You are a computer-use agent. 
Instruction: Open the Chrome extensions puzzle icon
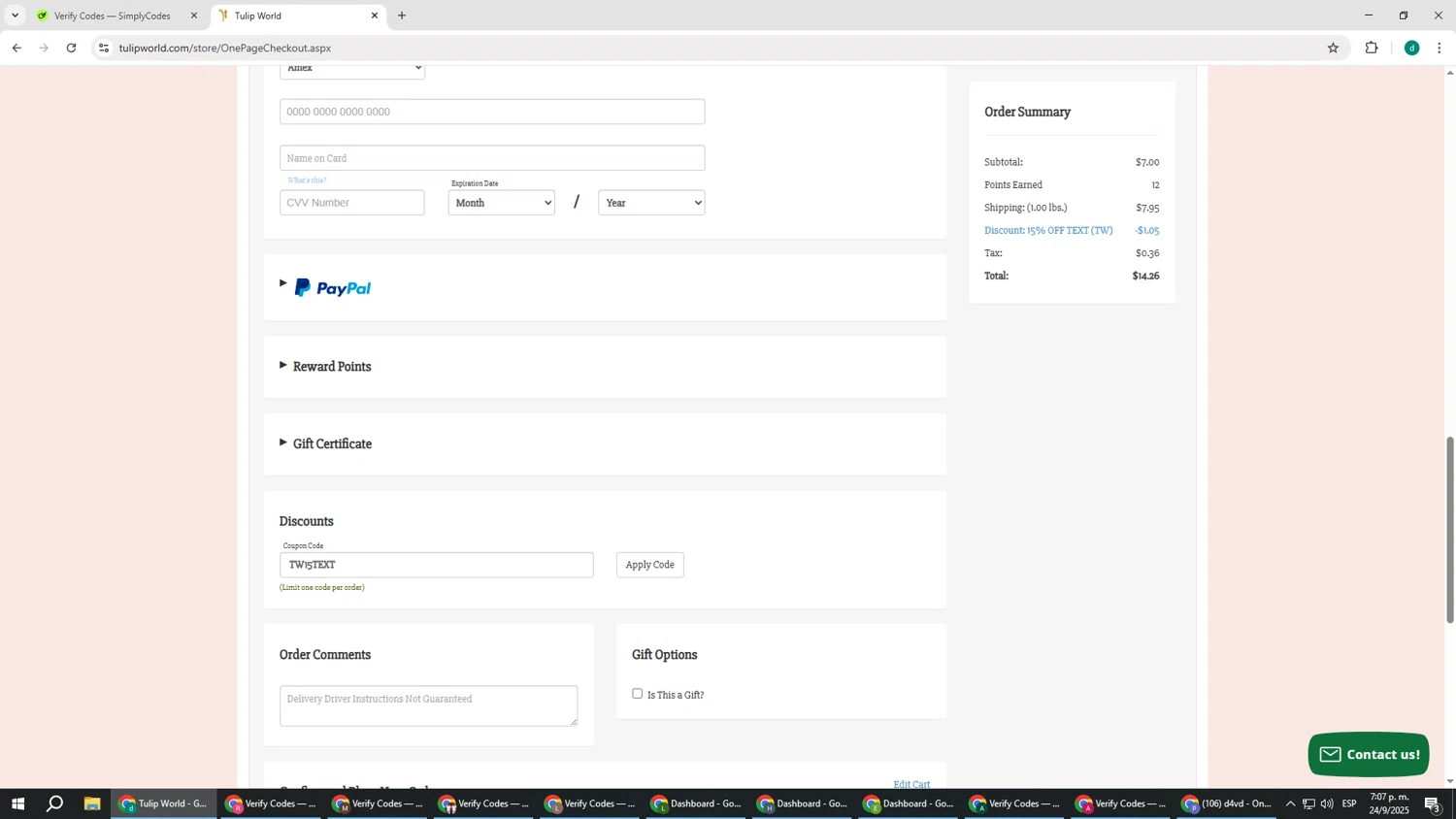[1372, 48]
